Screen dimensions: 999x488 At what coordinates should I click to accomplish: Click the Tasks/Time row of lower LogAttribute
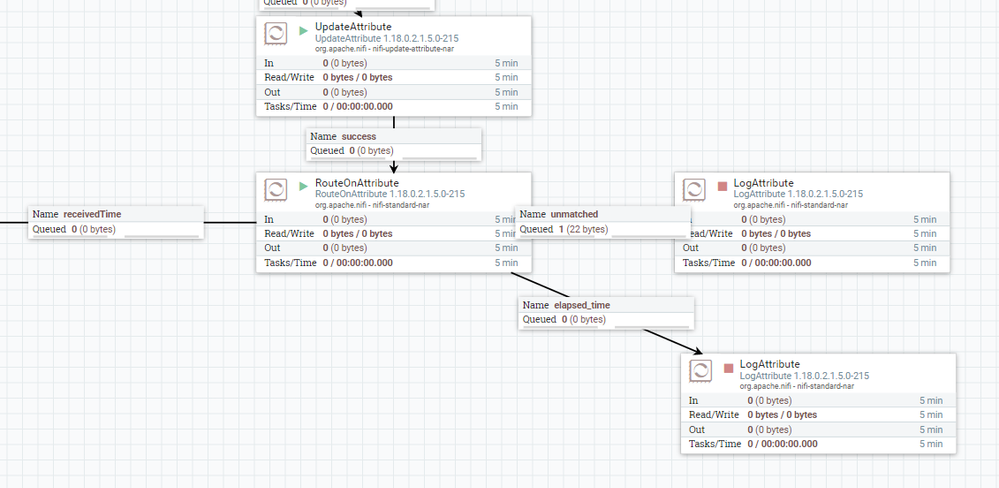click(819, 444)
